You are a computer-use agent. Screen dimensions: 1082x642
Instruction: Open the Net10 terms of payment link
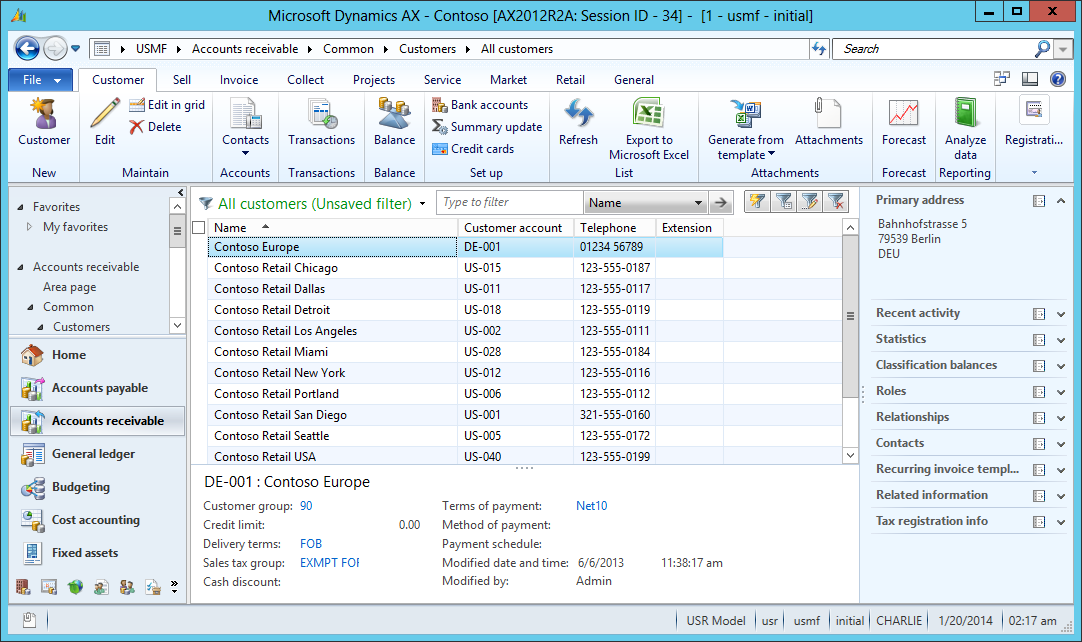pyautogui.click(x=591, y=506)
